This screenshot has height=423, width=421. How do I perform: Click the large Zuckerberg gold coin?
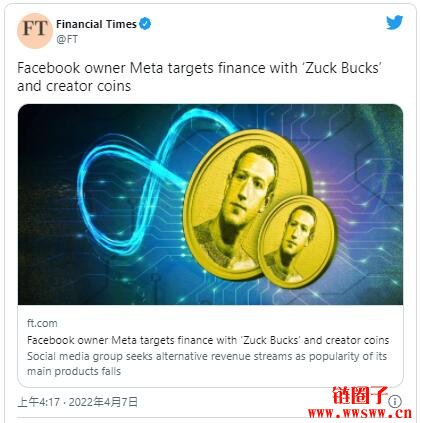point(246,204)
